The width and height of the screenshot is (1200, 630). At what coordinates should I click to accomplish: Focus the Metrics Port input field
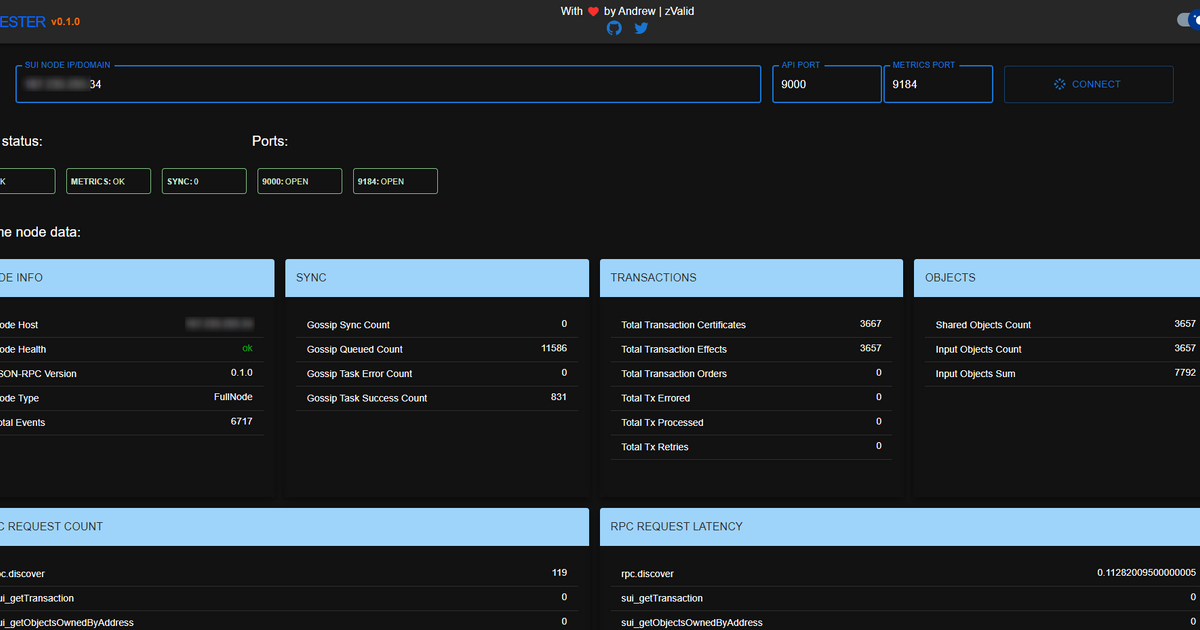click(938, 84)
